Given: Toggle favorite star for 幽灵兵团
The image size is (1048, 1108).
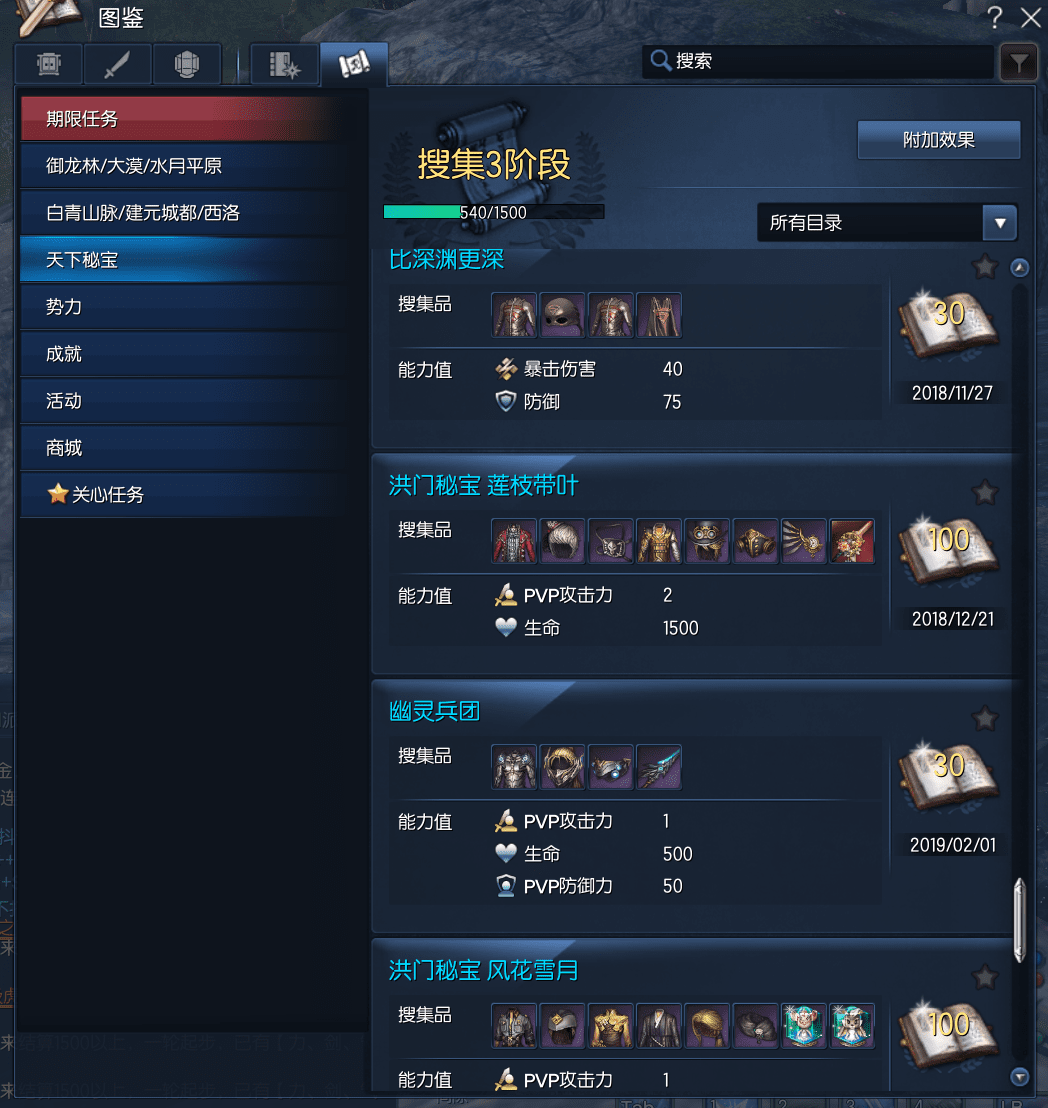Looking at the screenshot, I should (x=984, y=719).
